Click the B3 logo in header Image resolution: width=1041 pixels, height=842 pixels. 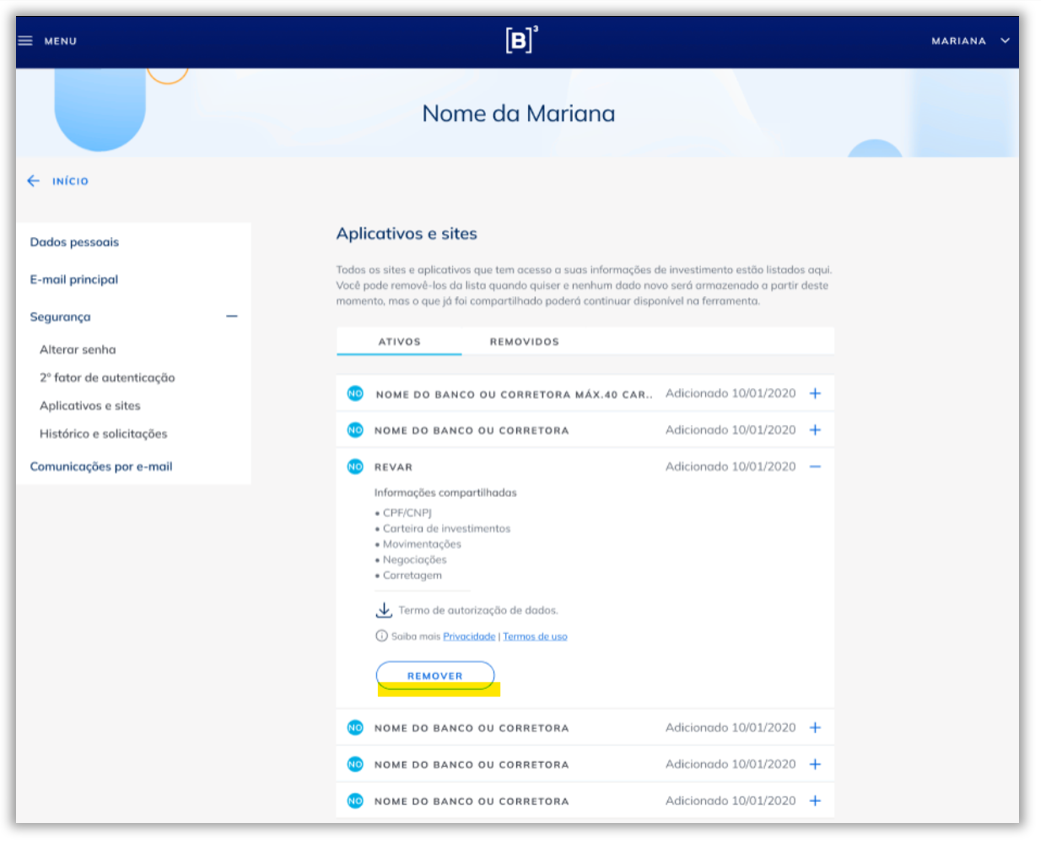coord(521,41)
